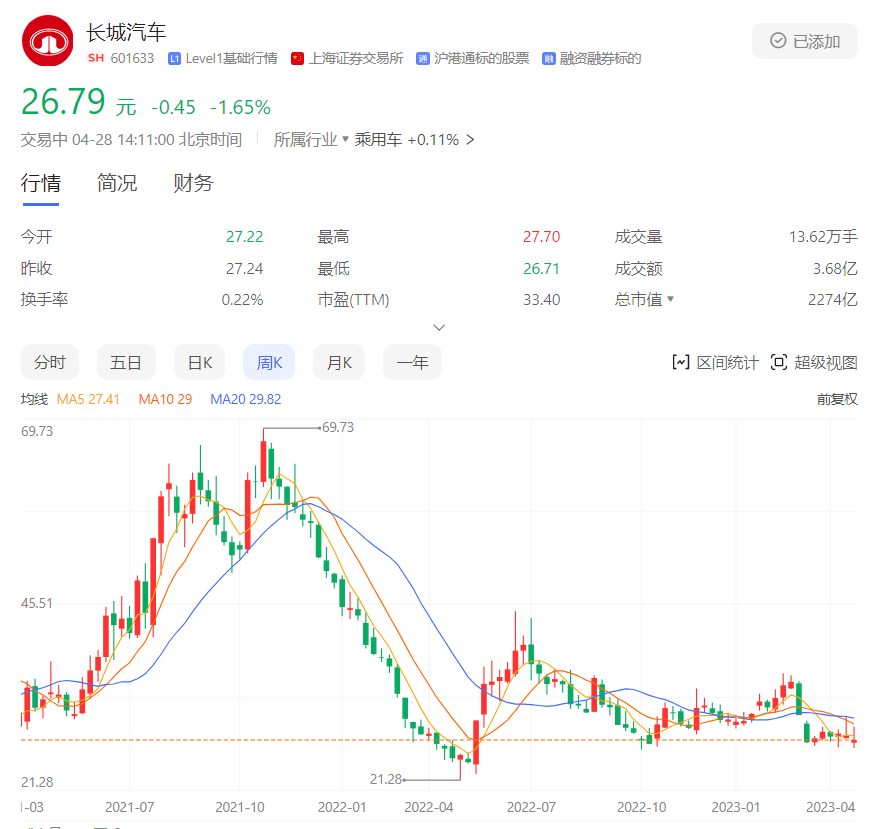The image size is (874, 829).
Task: Click the 市盈(TTM) value 33.40
Action: pyautogui.click(x=541, y=300)
